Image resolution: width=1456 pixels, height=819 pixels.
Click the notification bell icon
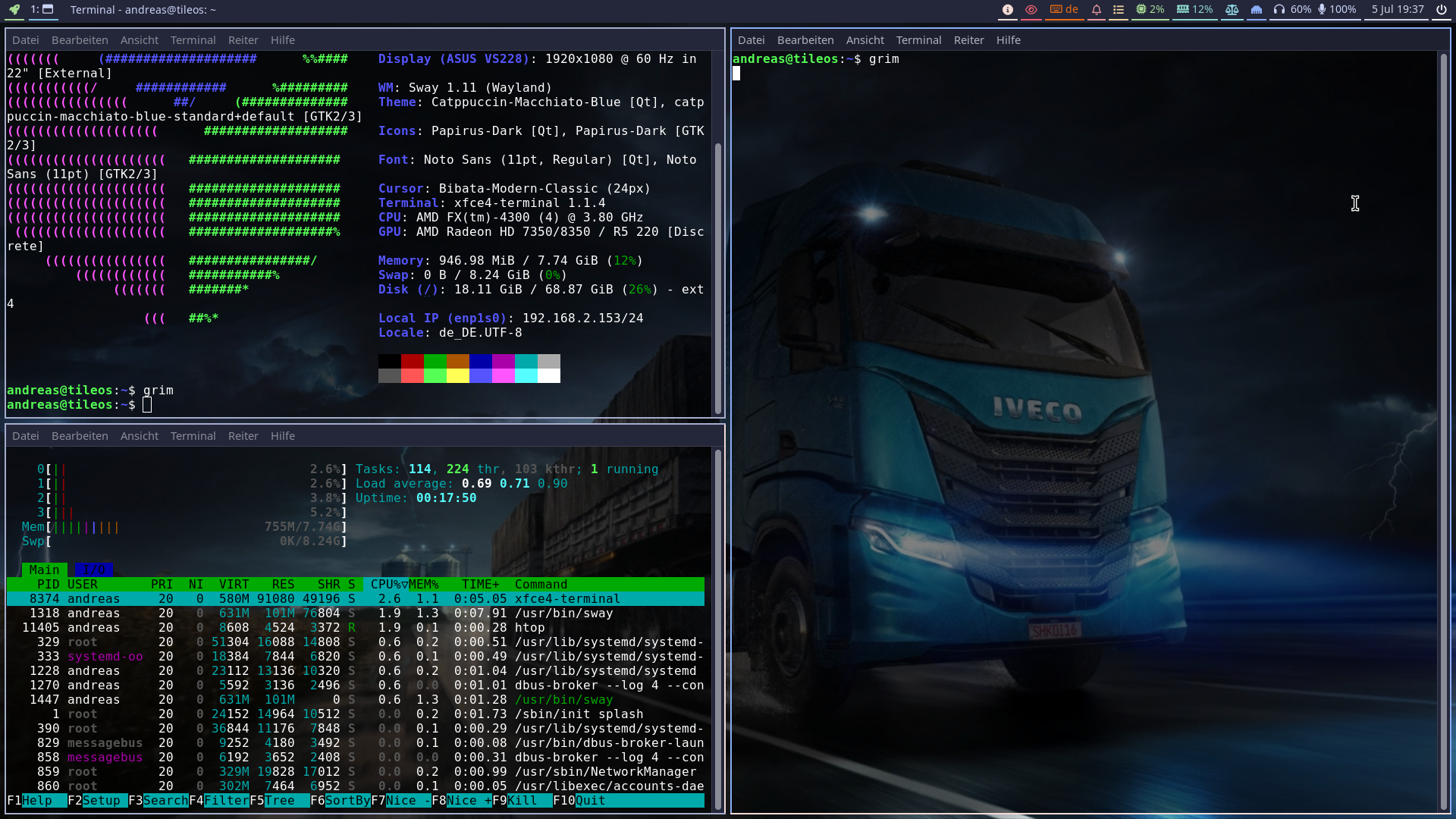tap(1096, 10)
